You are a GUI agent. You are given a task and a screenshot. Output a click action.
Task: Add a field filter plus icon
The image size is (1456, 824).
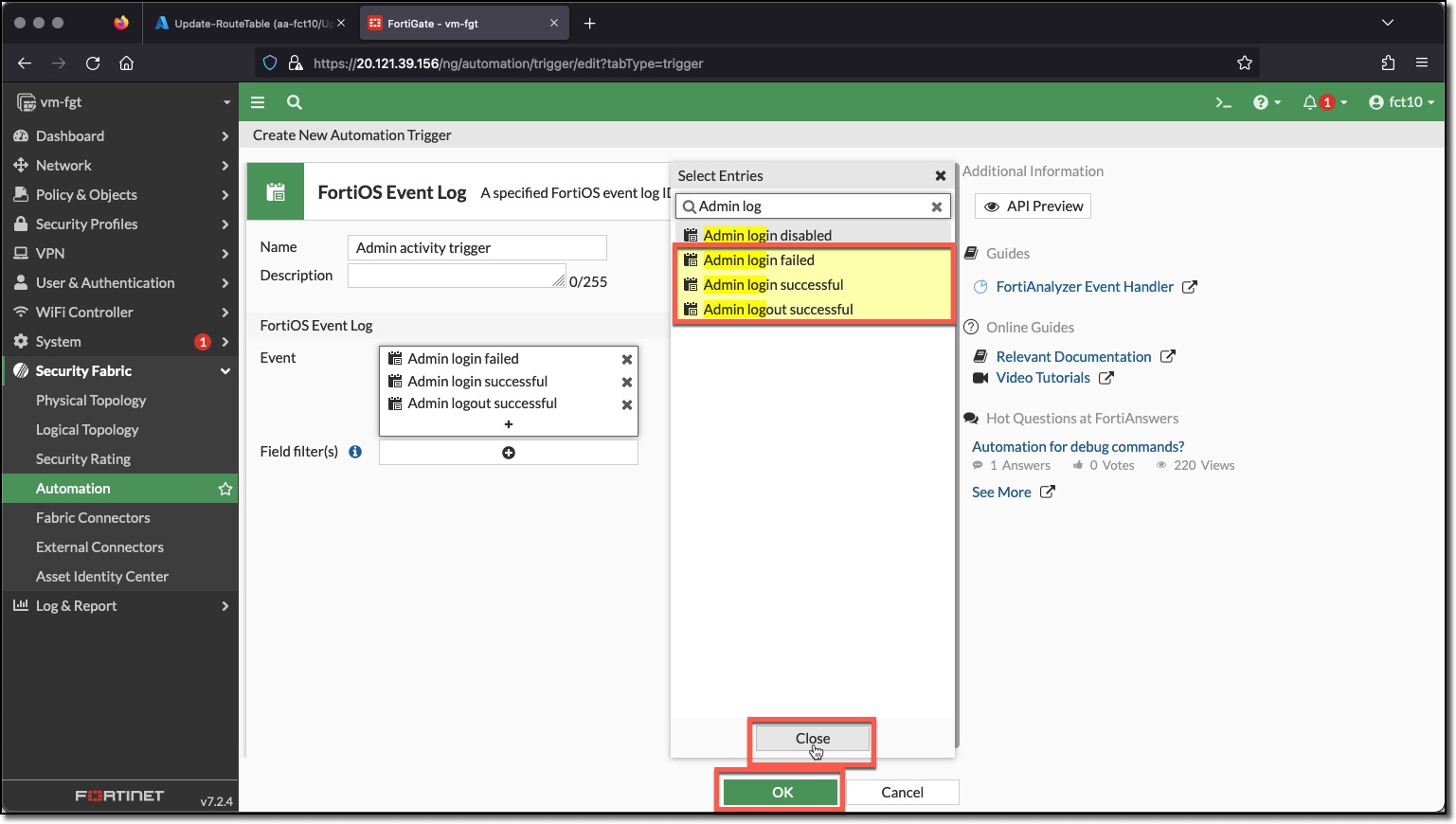tap(509, 453)
